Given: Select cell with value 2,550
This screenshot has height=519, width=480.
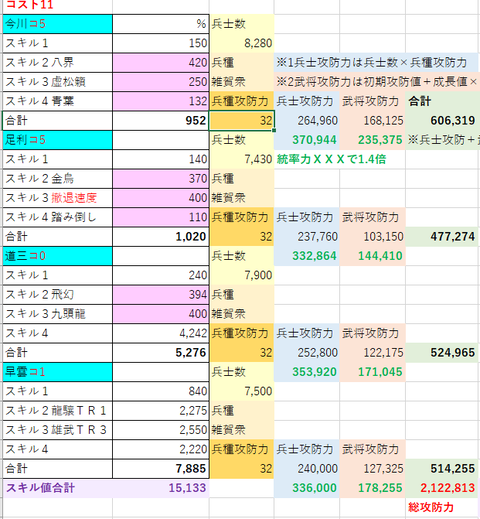Looking at the screenshot, I should tap(161, 430).
